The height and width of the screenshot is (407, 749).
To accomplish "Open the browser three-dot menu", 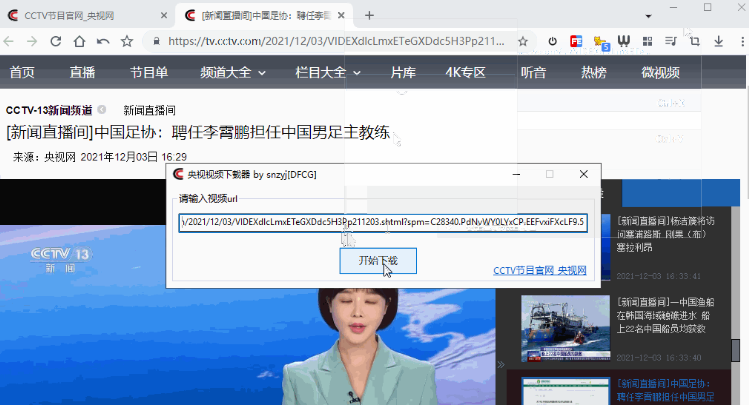I will (x=742, y=42).
